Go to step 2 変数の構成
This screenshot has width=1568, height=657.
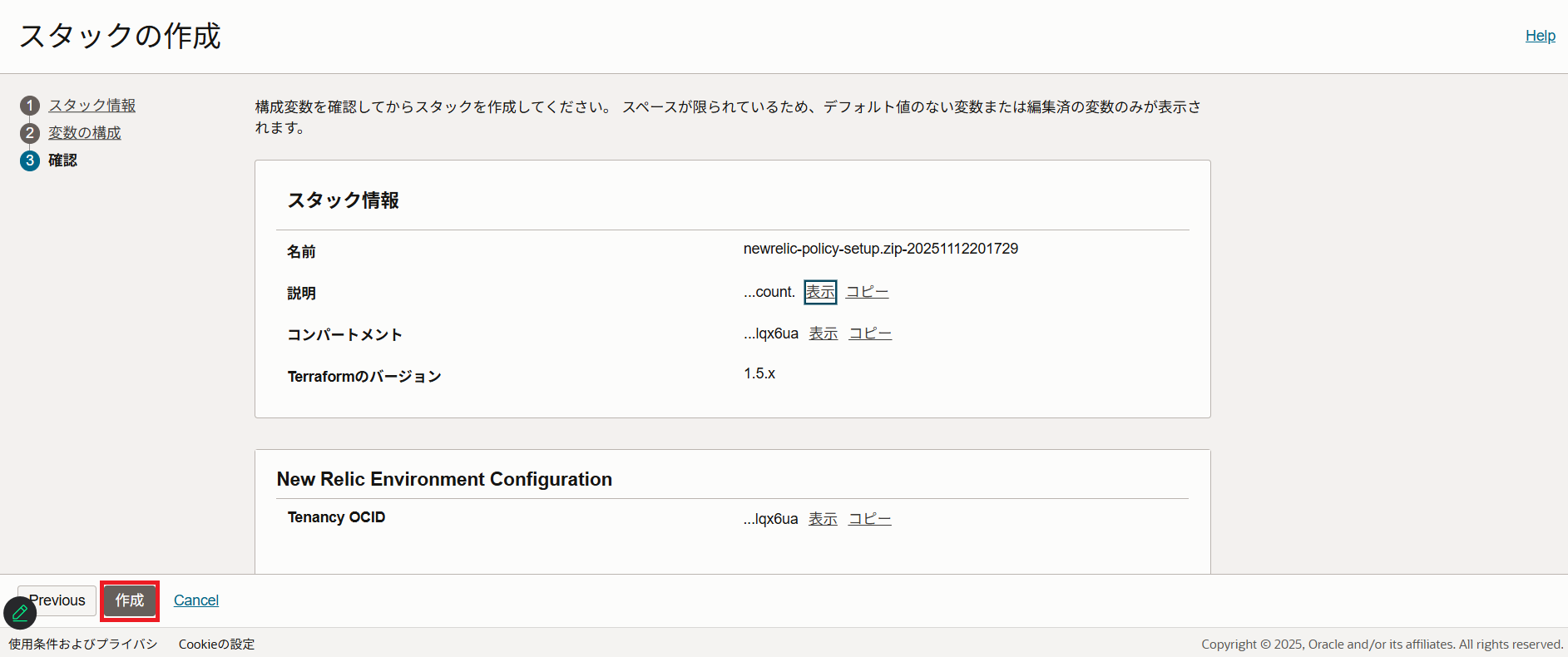[x=84, y=133]
